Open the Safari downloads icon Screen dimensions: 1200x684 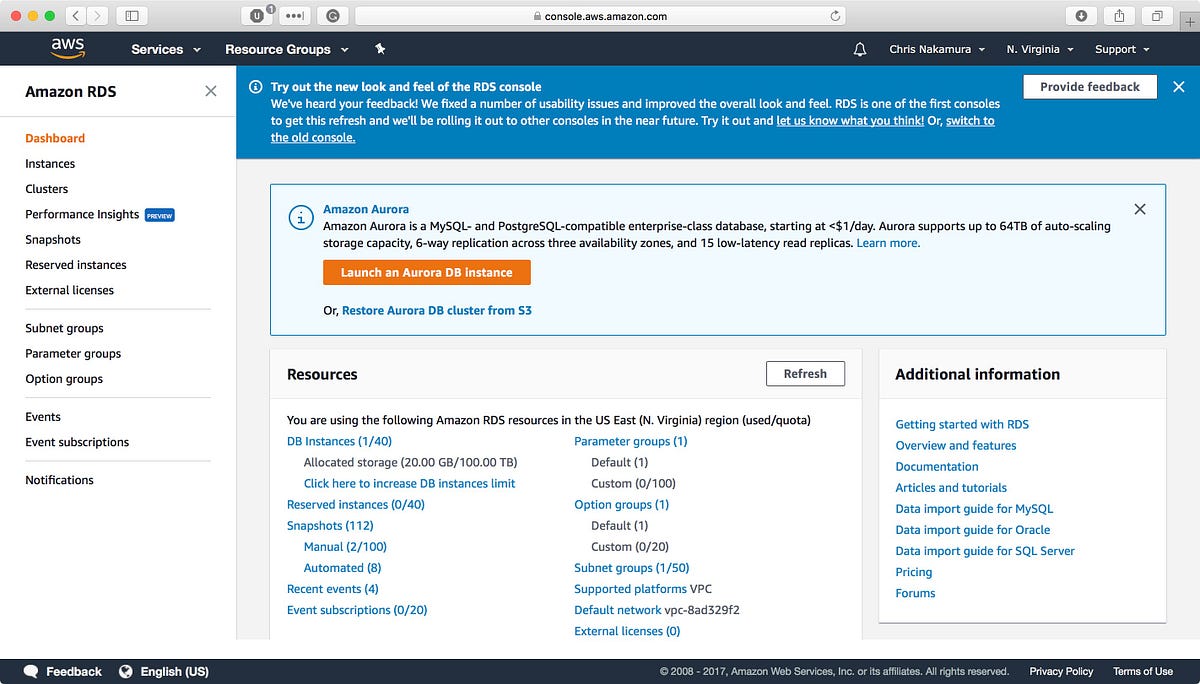pyautogui.click(x=1082, y=16)
